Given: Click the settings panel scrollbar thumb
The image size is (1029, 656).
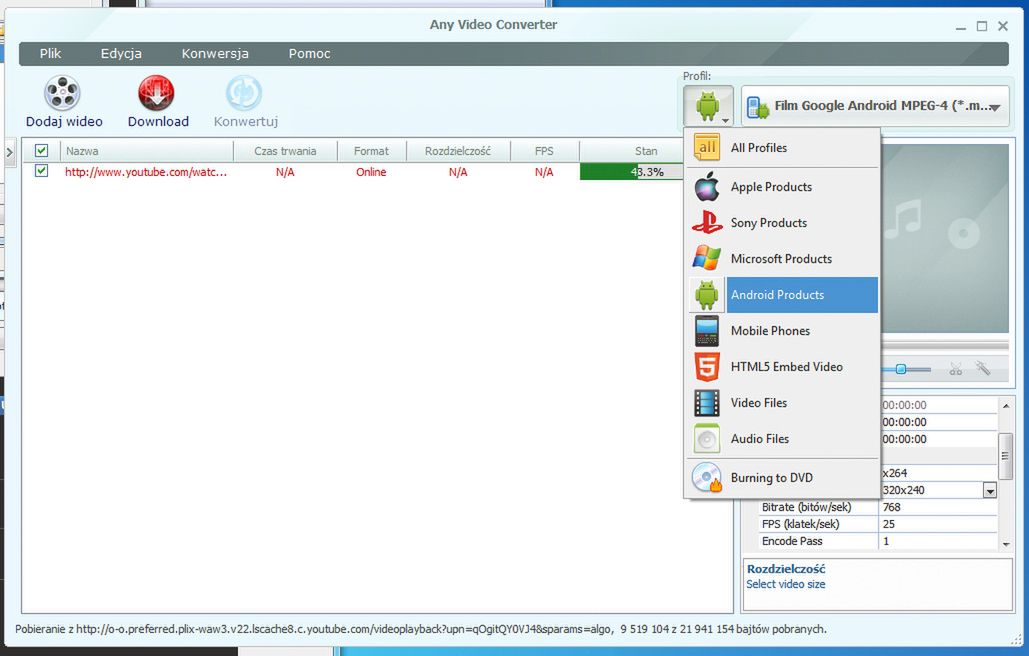Looking at the screenshot, I should (x=1005, y=456).
